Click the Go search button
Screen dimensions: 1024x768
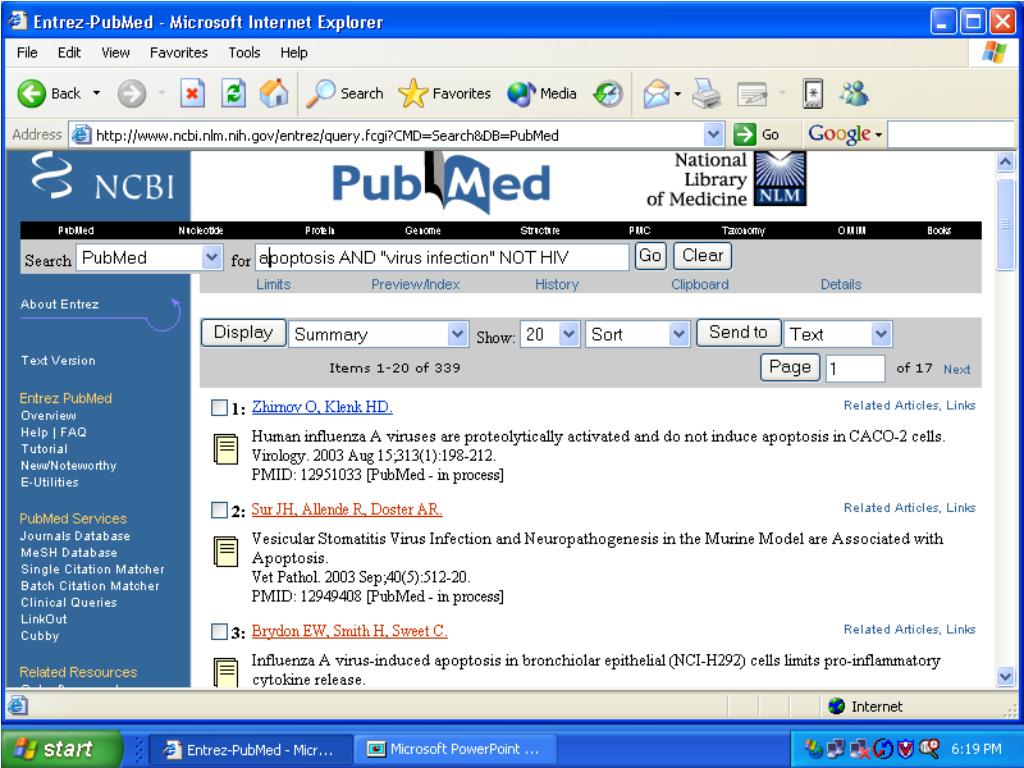click(650, 255)
